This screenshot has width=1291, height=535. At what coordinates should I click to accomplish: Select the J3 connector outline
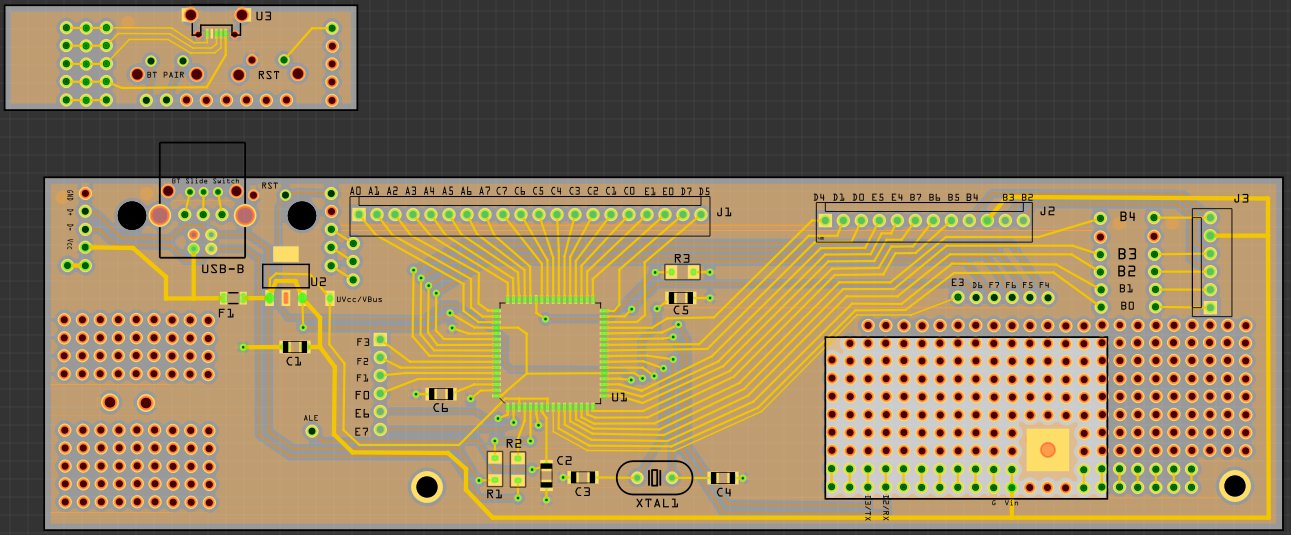(1209, 262)
